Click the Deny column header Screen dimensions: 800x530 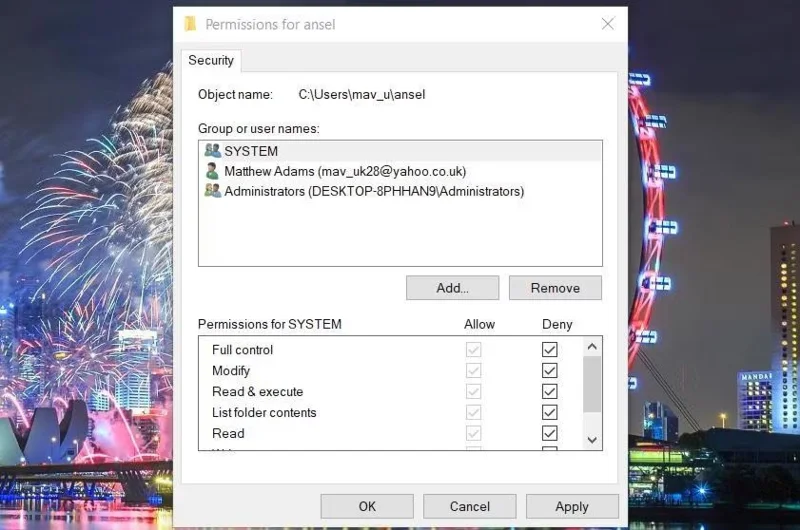pos(557,324)
